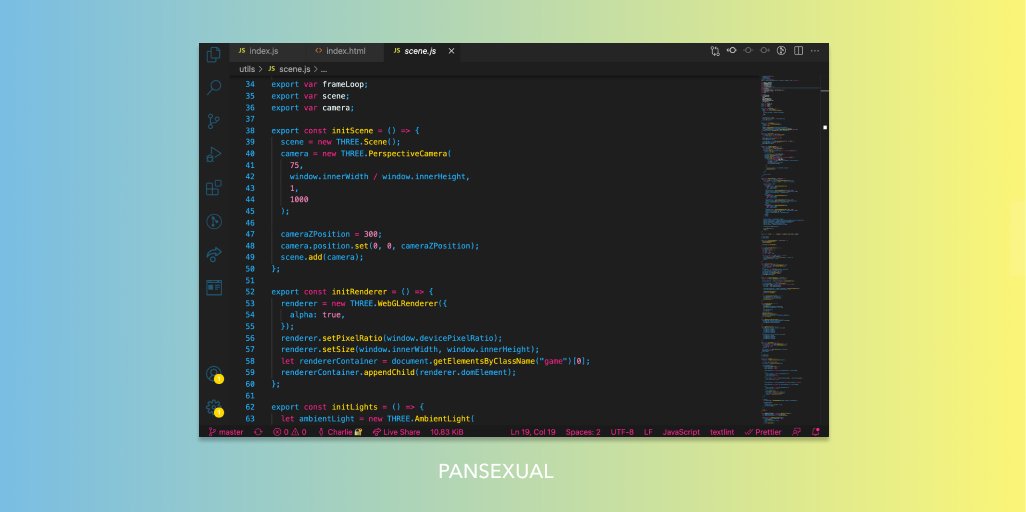Start Live Share from the status bar
Screen dimensions: 1026x512
(x=397, y=432)
